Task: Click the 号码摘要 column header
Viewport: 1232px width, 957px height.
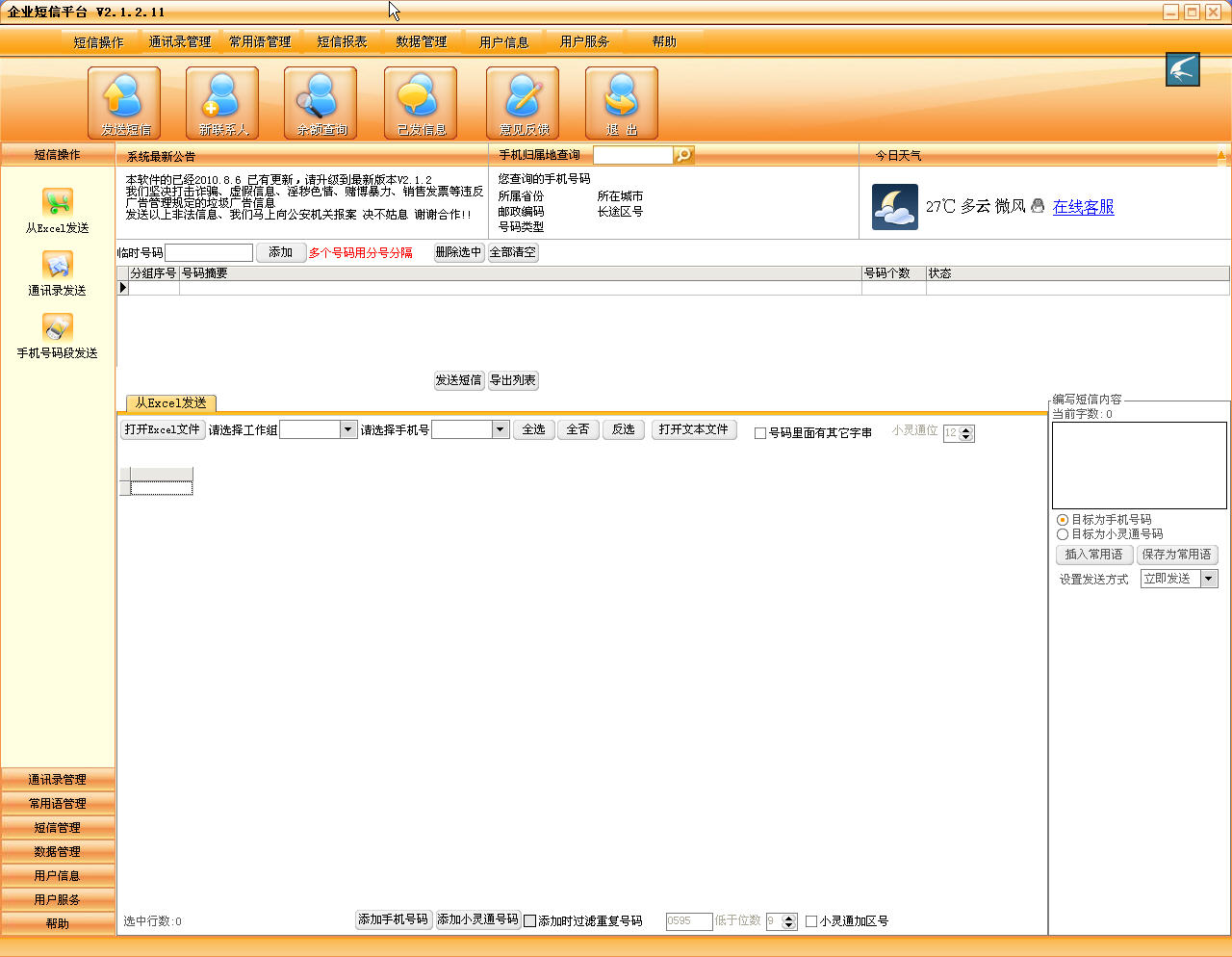Action: pos(521,273)
